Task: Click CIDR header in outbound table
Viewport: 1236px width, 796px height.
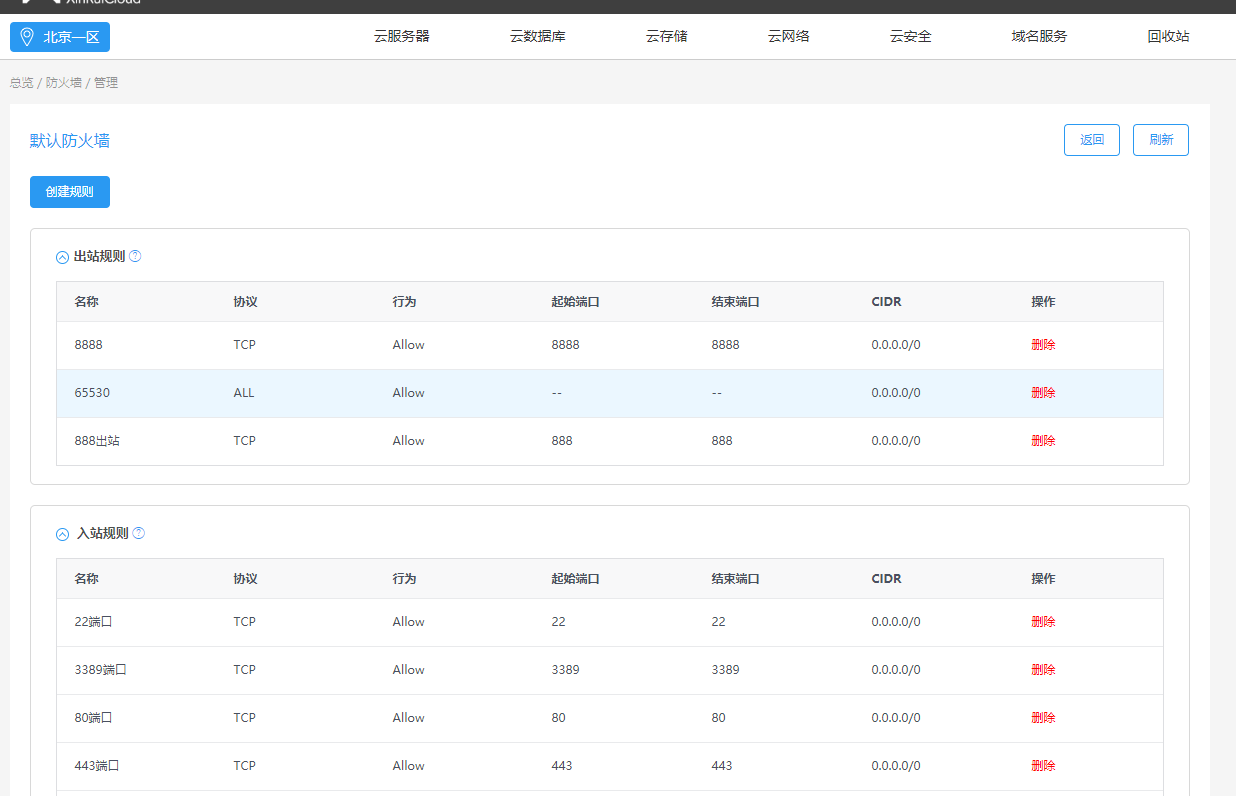Action: pyautogui.click(x=886, y=302)
